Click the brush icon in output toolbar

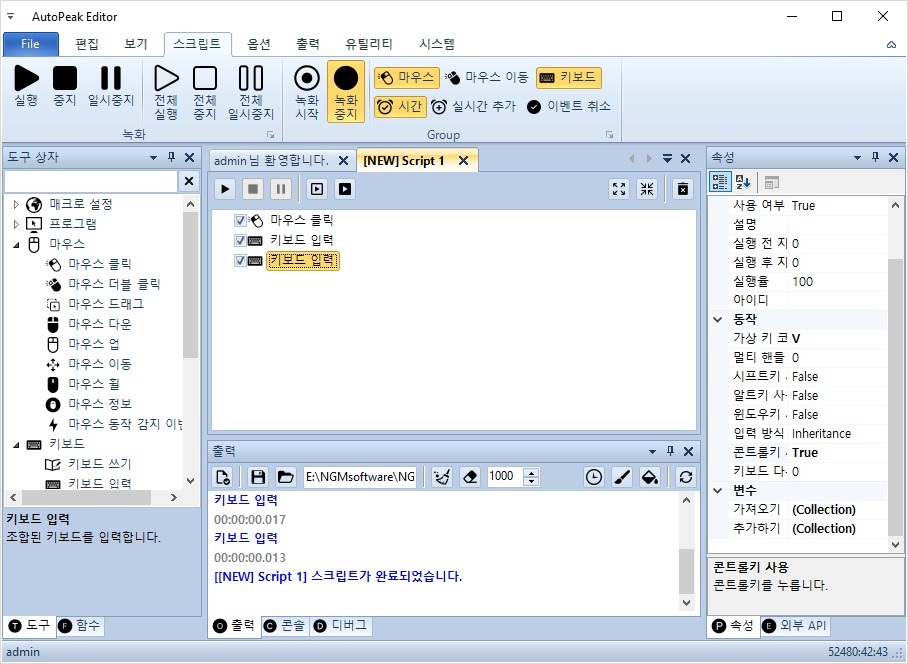621,477
